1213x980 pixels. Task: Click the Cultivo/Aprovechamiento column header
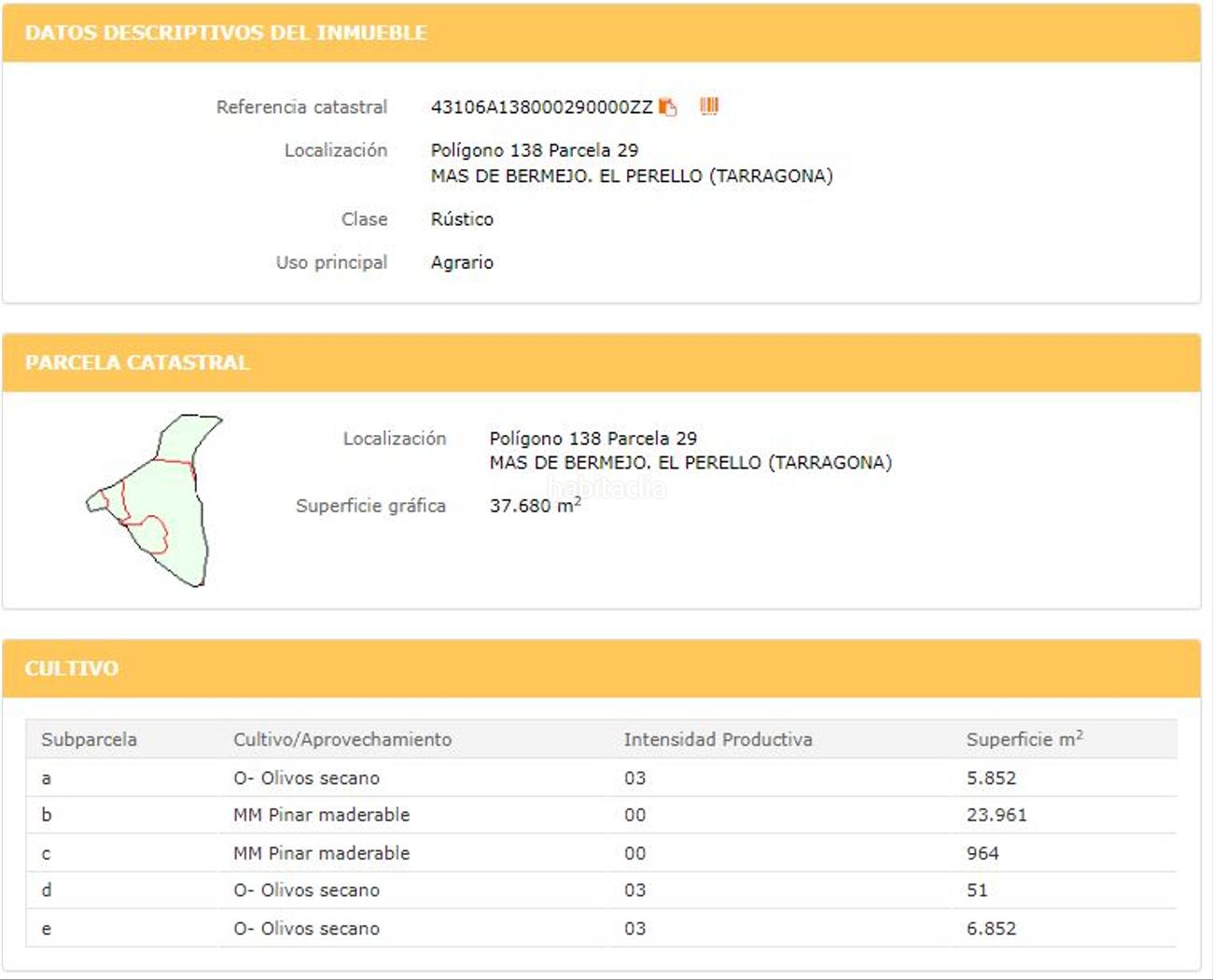pos(342,739)
